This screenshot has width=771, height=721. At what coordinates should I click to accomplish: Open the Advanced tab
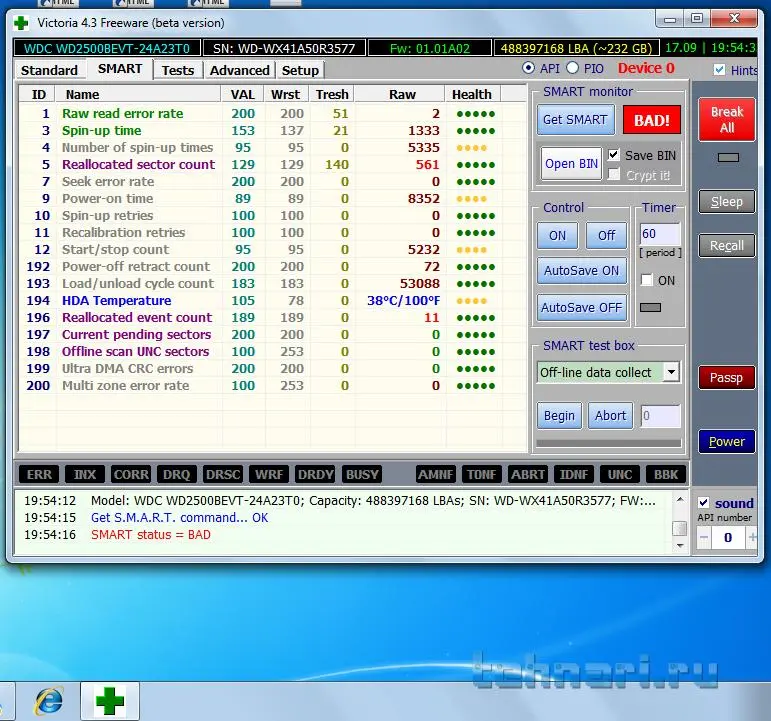point(239,70)
